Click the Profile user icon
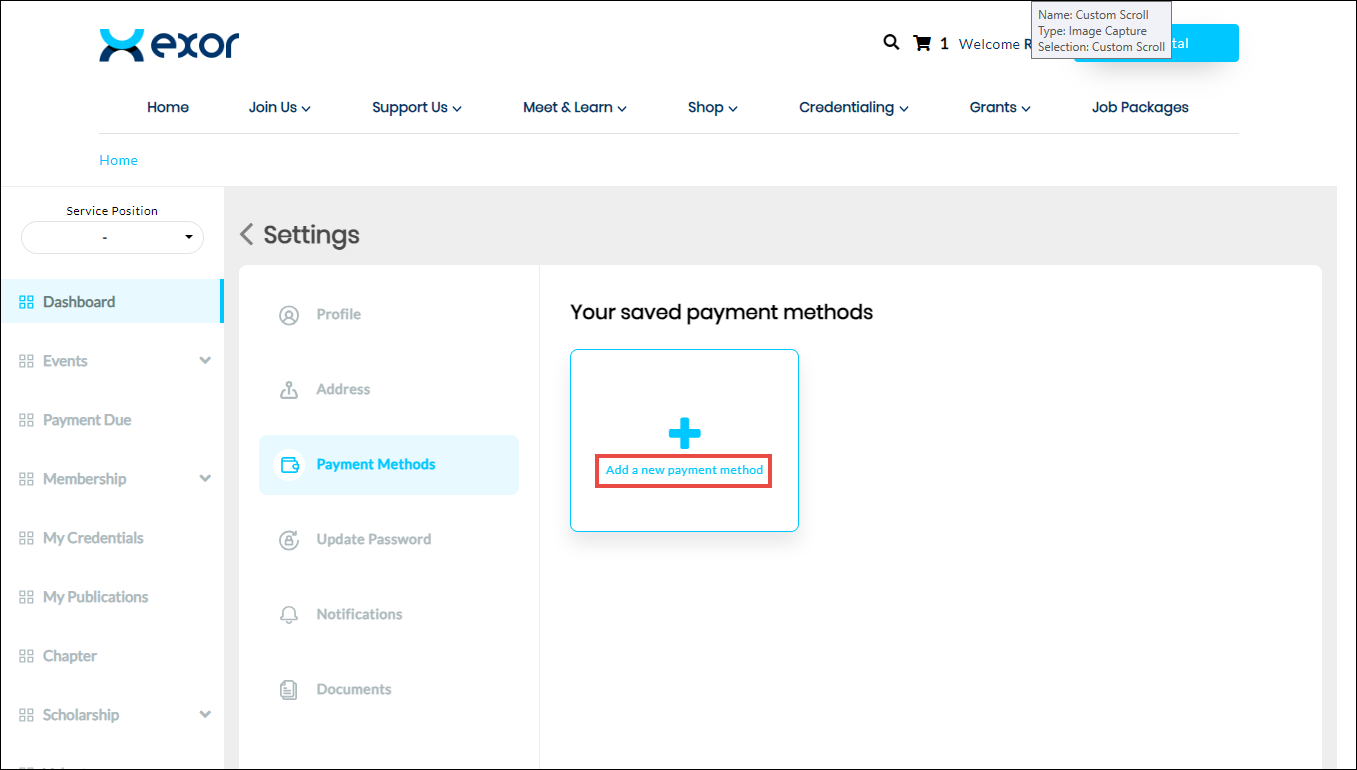Image resolution: width=1357 pixels, height=770 pixels. (289, 315)
